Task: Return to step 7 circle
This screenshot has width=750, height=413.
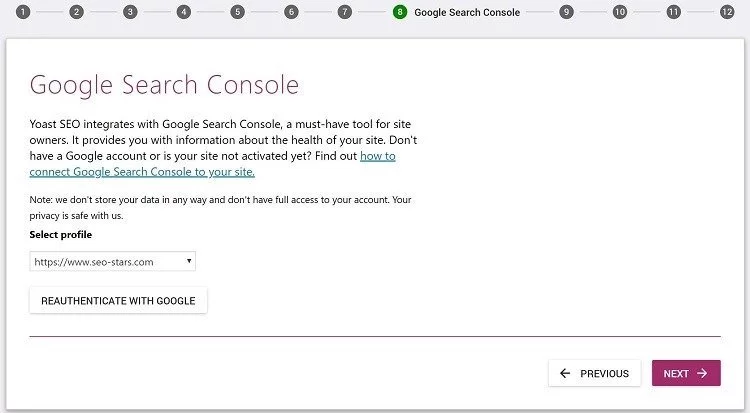Action: pyautogui.click(x=344, y=12)
